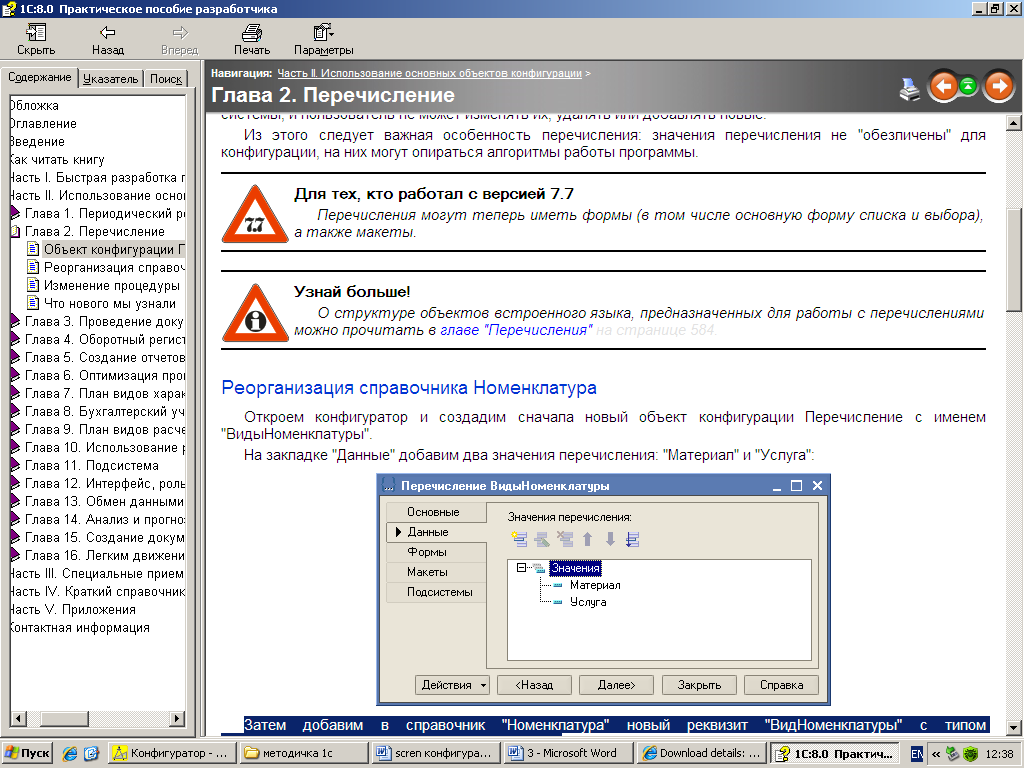Follow breadcrumb link Часть II. Использование основных объектов
Screen dimensions: 1024x768
pos(429,73)
